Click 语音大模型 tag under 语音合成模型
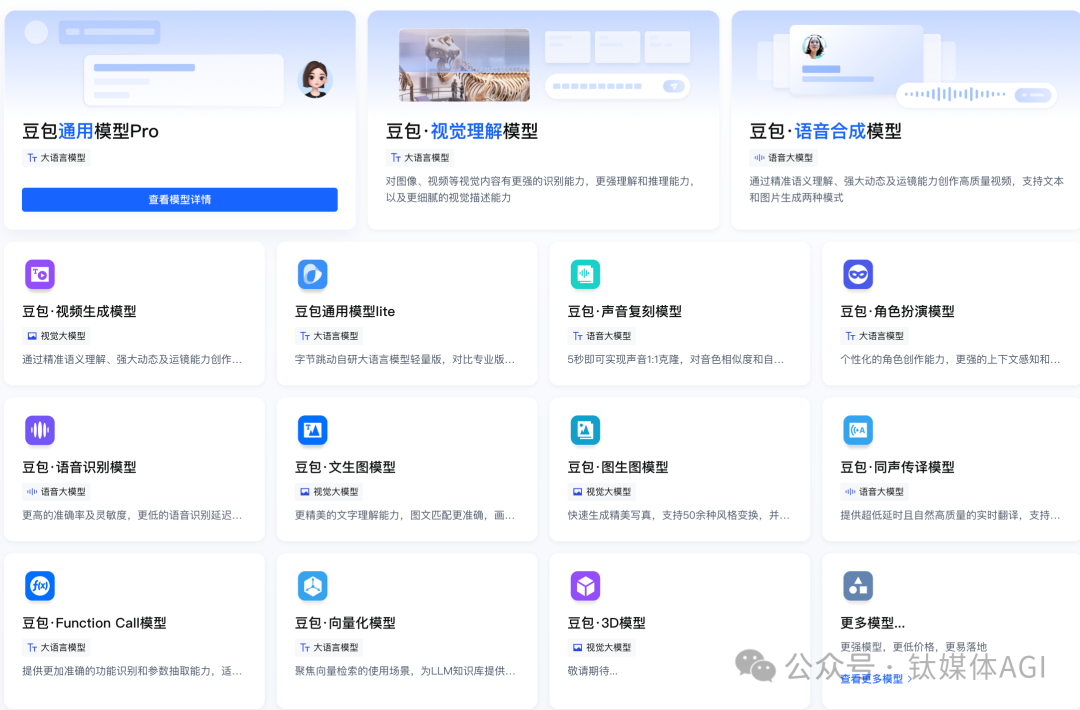 point(783,158)
